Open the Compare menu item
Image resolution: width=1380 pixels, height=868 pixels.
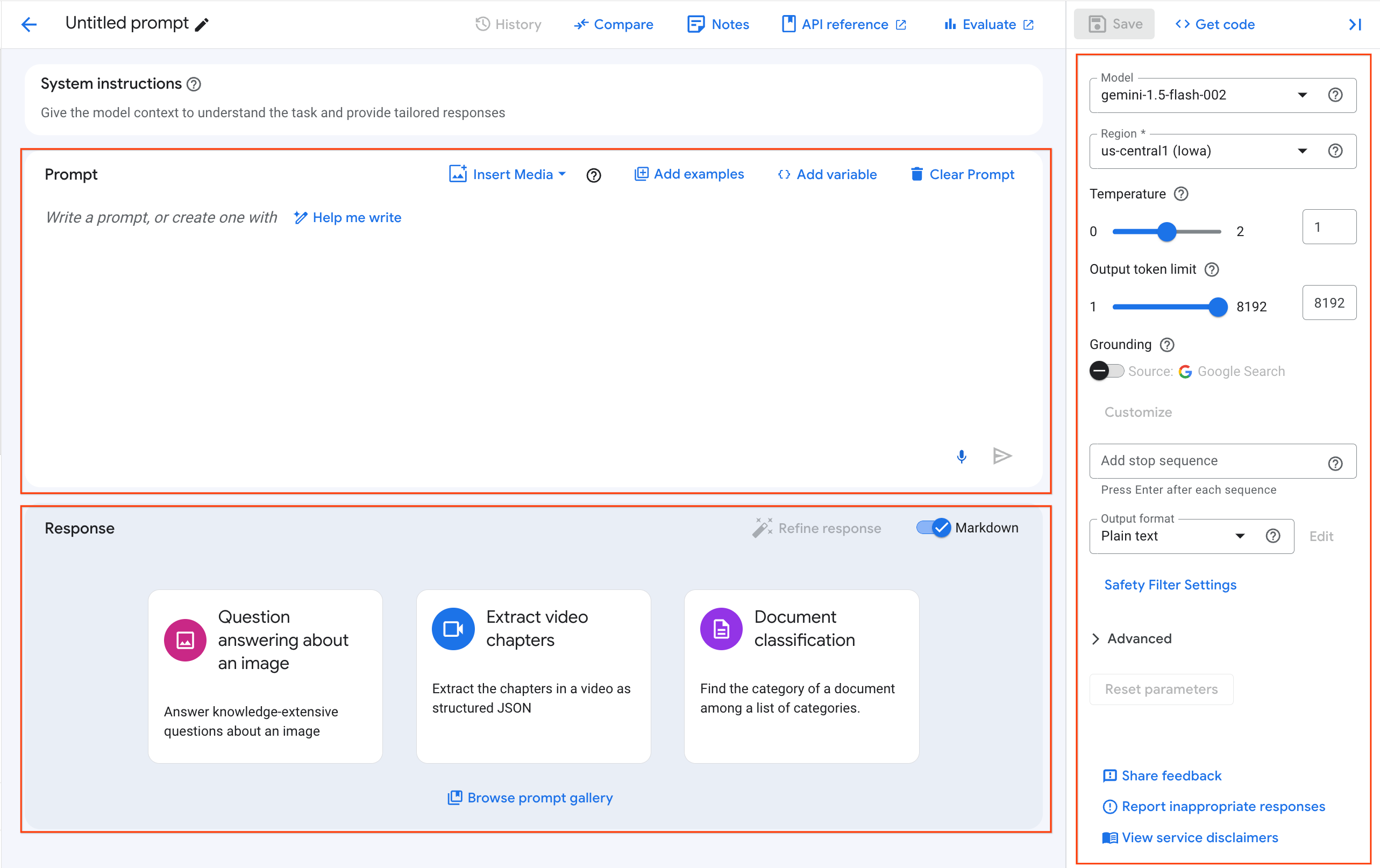pos(614,25)
